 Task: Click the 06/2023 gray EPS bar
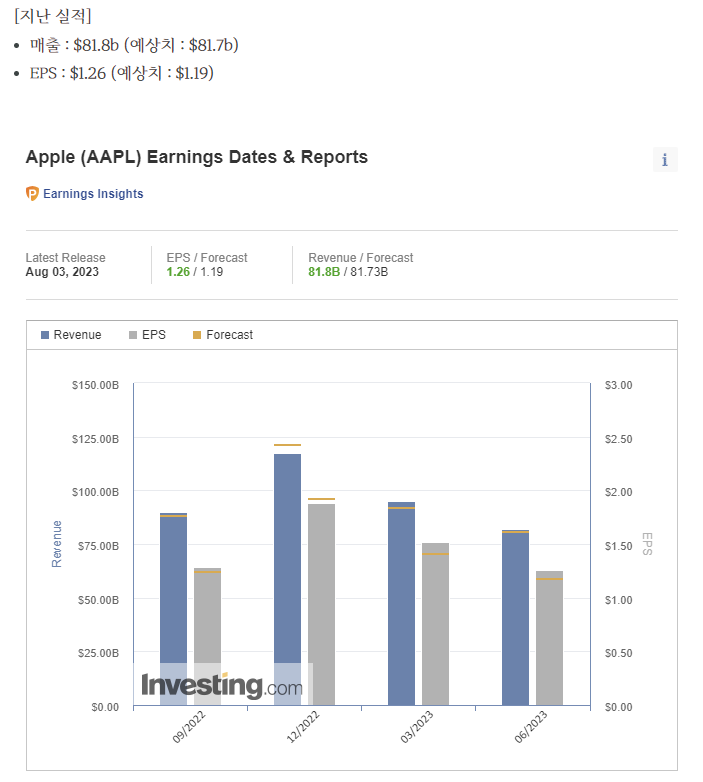coord(549,637)
